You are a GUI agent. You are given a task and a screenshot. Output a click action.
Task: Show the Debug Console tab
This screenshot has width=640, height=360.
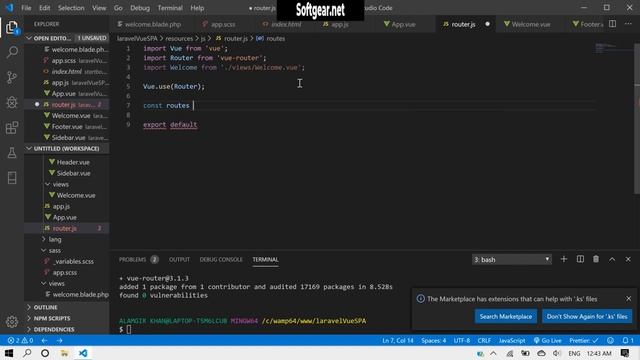tap(221, 260)
